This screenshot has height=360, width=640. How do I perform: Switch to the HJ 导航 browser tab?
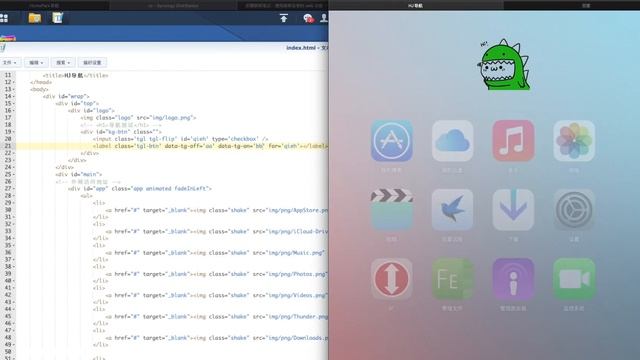click(x=416, y=6)
